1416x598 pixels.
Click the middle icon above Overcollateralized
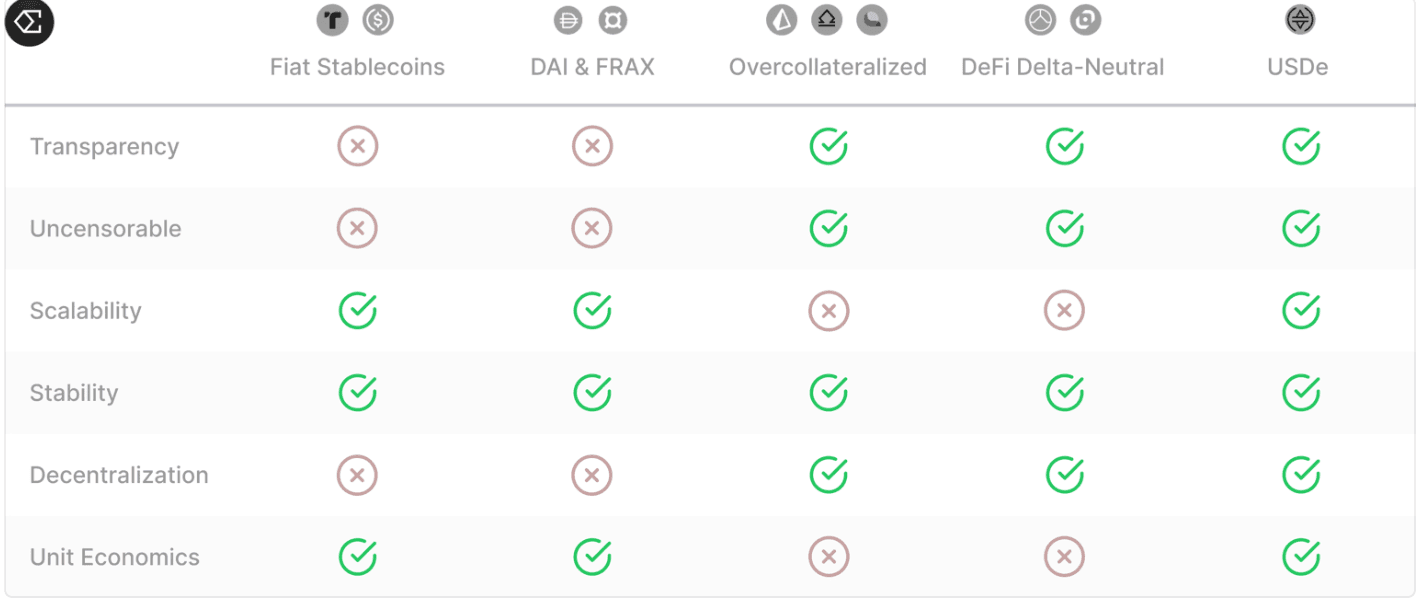pyautogui.click(x=827, y=19)
